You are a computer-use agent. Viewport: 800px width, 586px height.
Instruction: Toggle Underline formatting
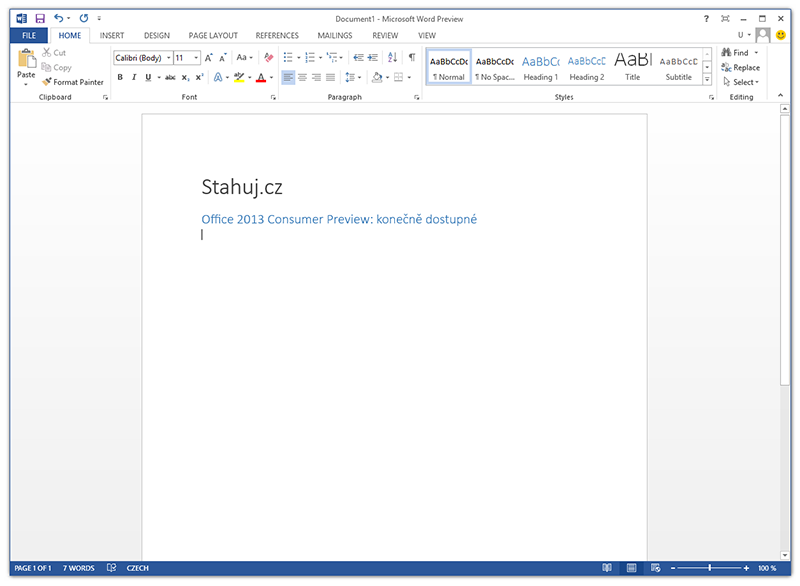(x=148, y=78)
